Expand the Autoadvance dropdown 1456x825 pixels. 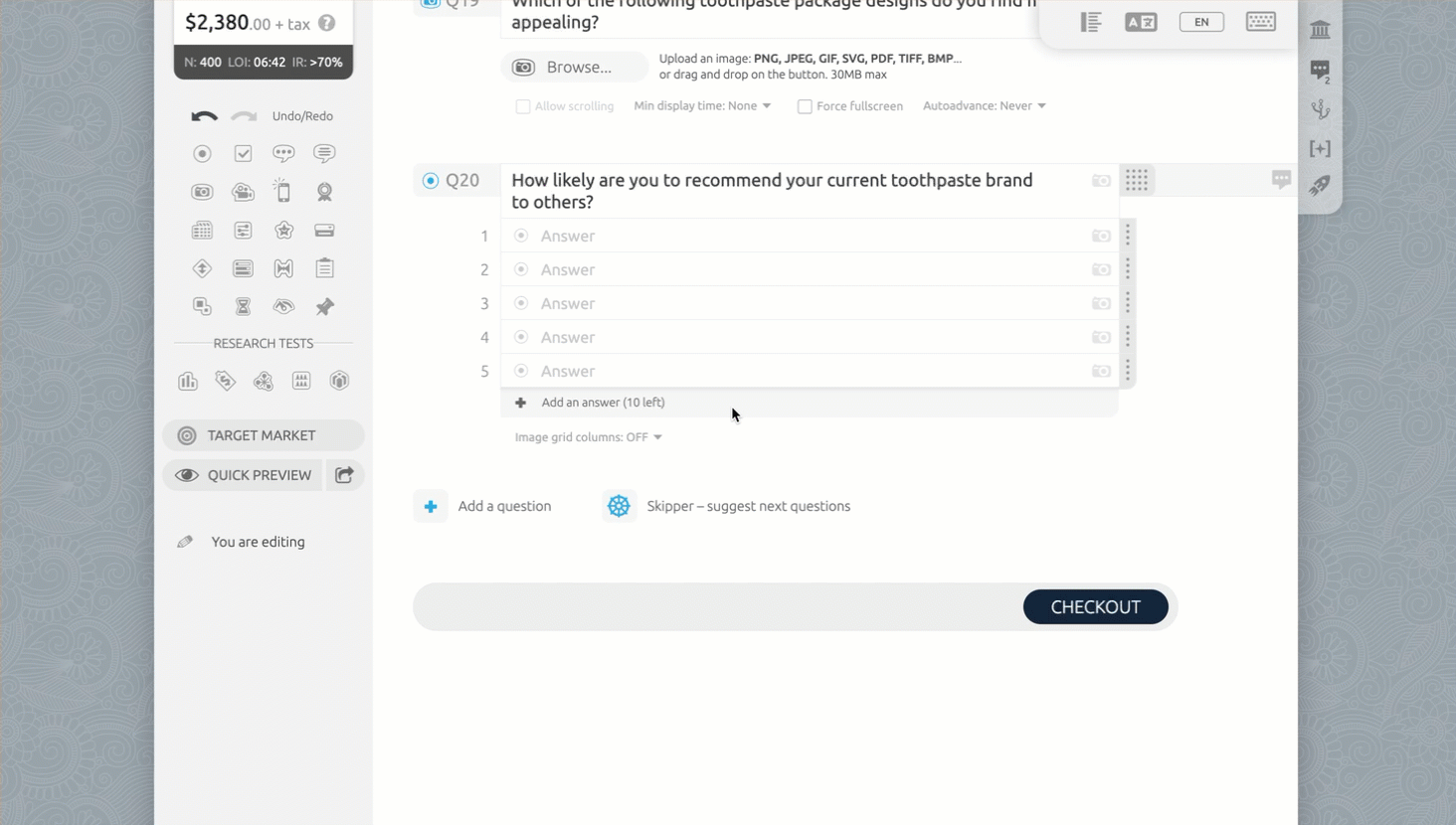[x=984, y=105]
